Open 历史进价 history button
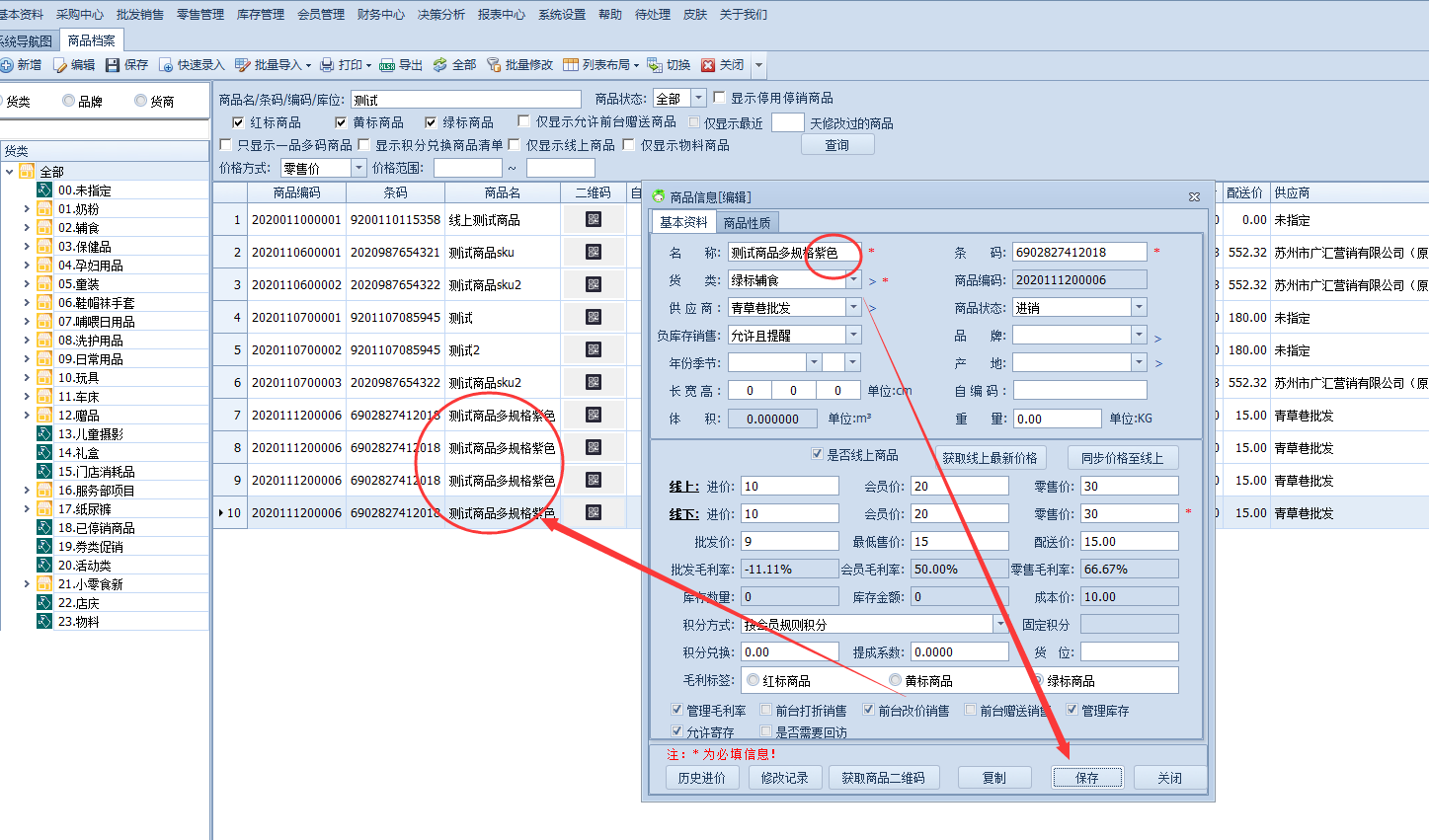The height and width of the screenshot is (840, 1429). (x=702, y=778)
